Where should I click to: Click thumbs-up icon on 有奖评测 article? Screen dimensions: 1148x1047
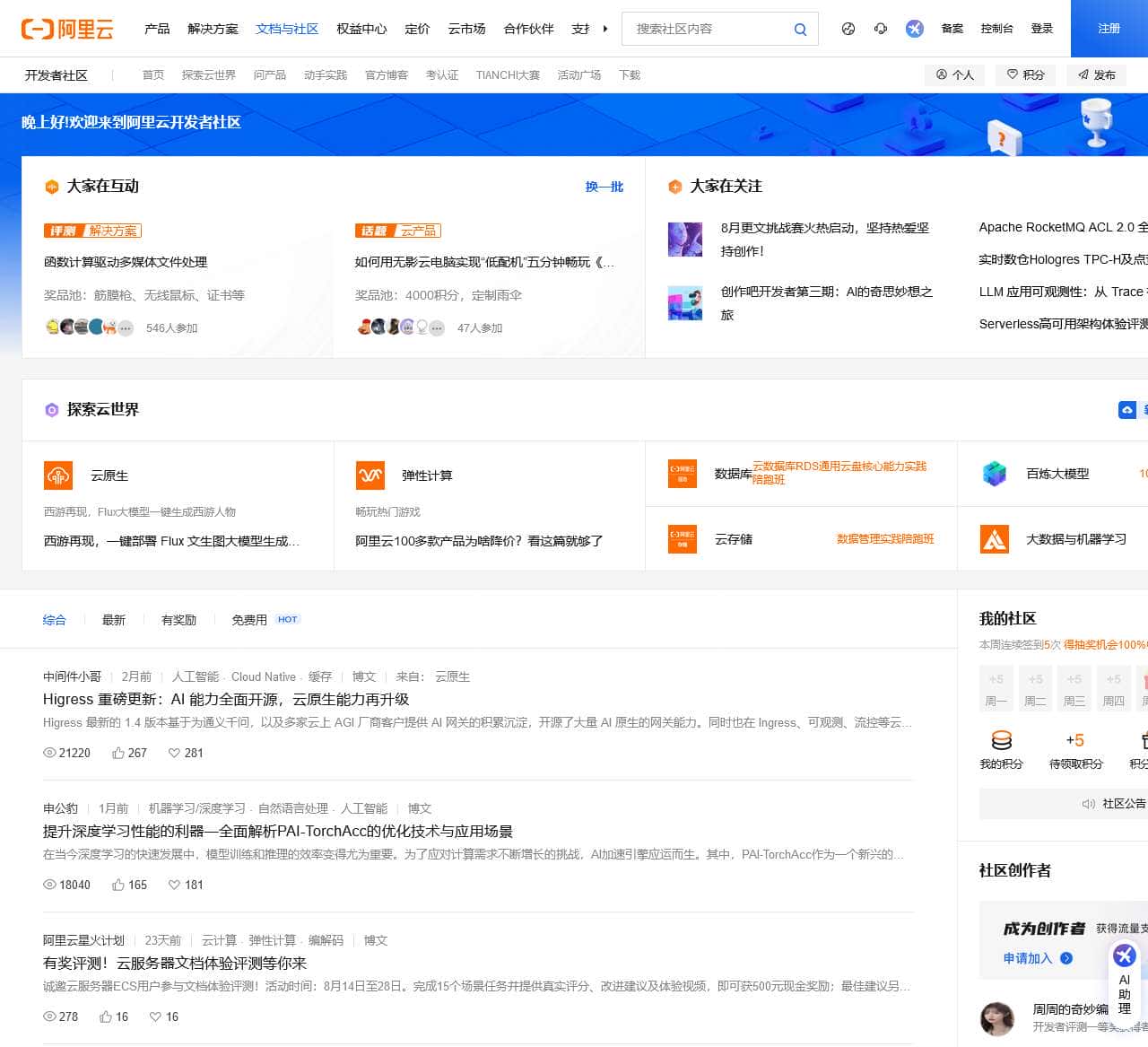pos(106,1016)
